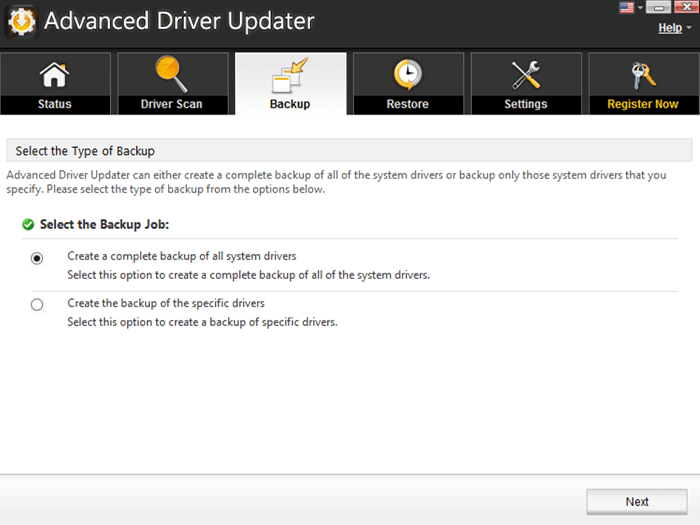Click the Advanced Driver Updater logo icon
Image resolution: width=700 pixels, height=525 pixels.
pos(21,21)
